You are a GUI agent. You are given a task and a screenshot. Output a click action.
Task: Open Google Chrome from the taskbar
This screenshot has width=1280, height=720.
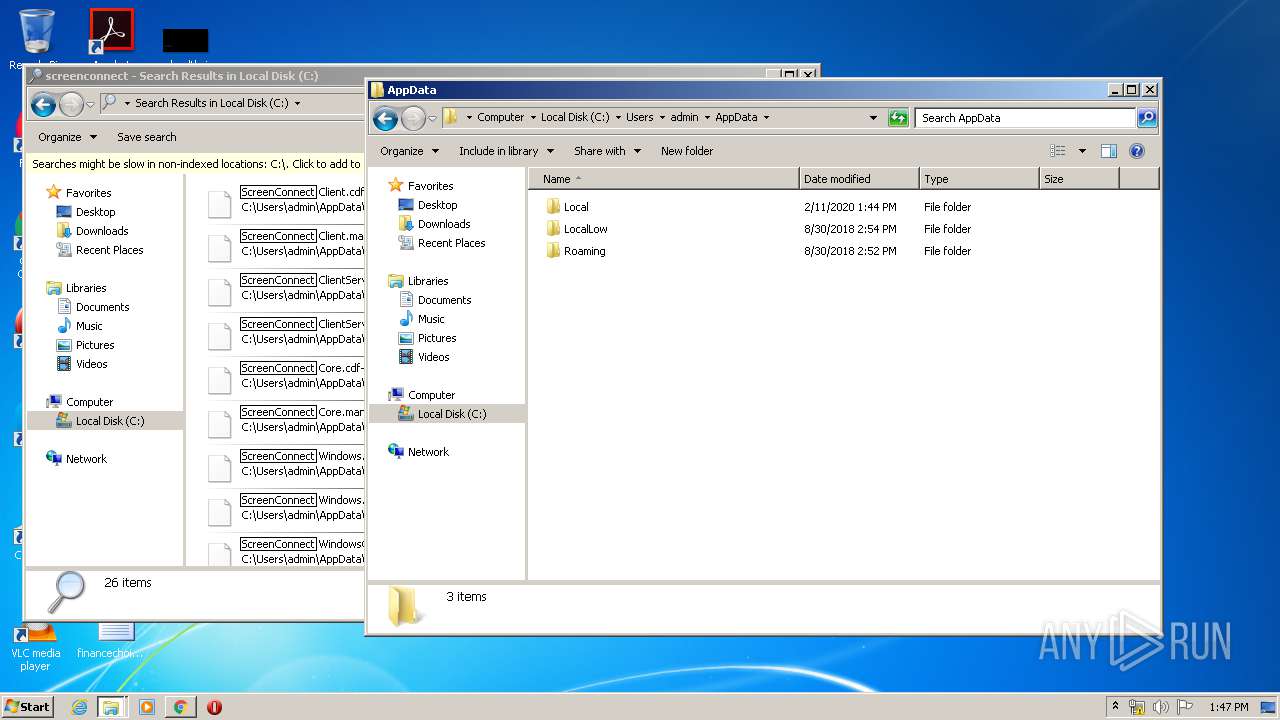(180, 707)
